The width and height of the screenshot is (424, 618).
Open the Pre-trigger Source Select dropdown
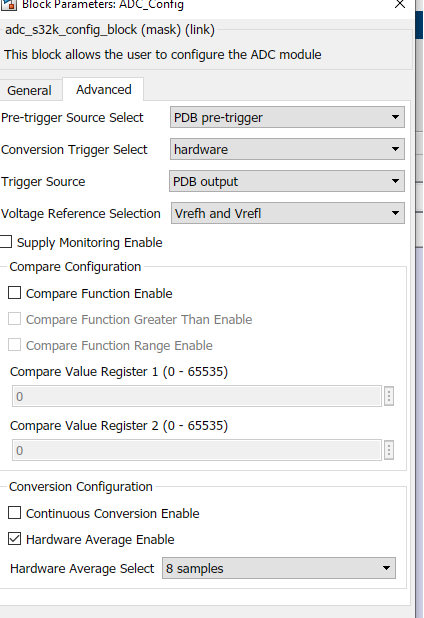click(287, 117)
